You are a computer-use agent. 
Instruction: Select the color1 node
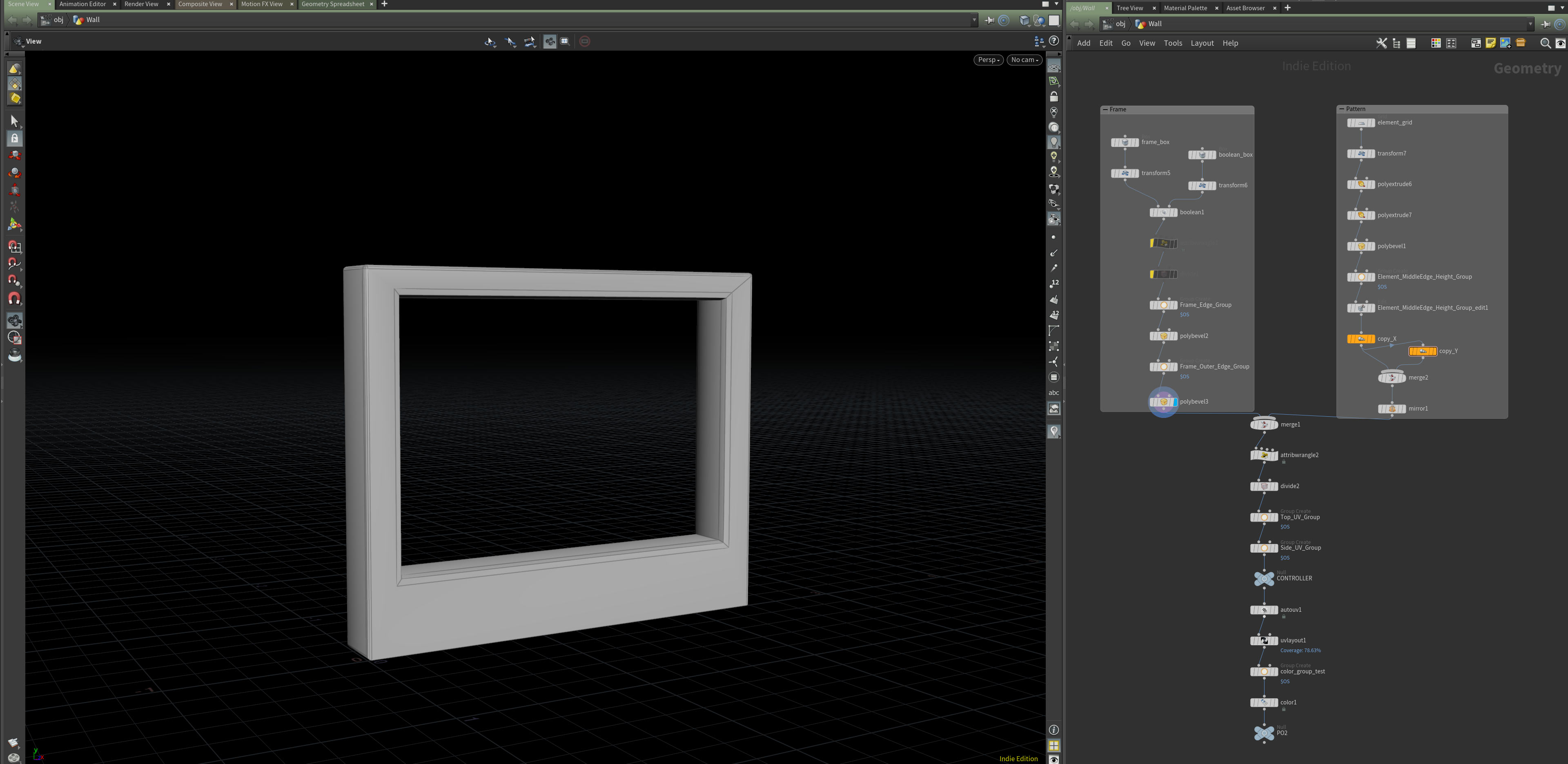tap(1264, 702)
